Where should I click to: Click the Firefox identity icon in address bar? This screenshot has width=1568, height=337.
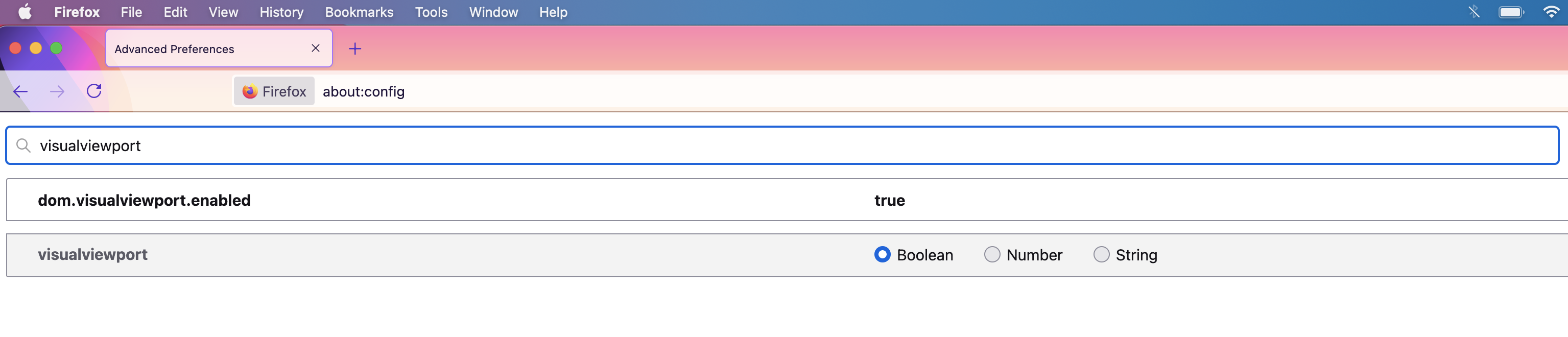274,91
